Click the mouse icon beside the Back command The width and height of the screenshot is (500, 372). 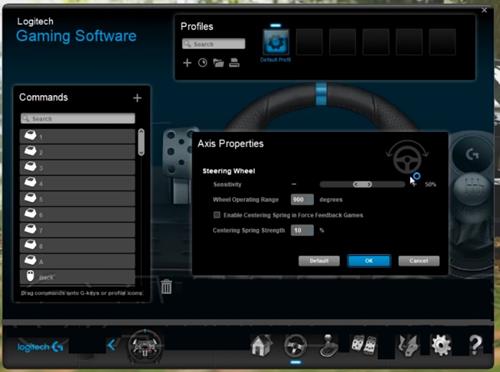[30, 276]
